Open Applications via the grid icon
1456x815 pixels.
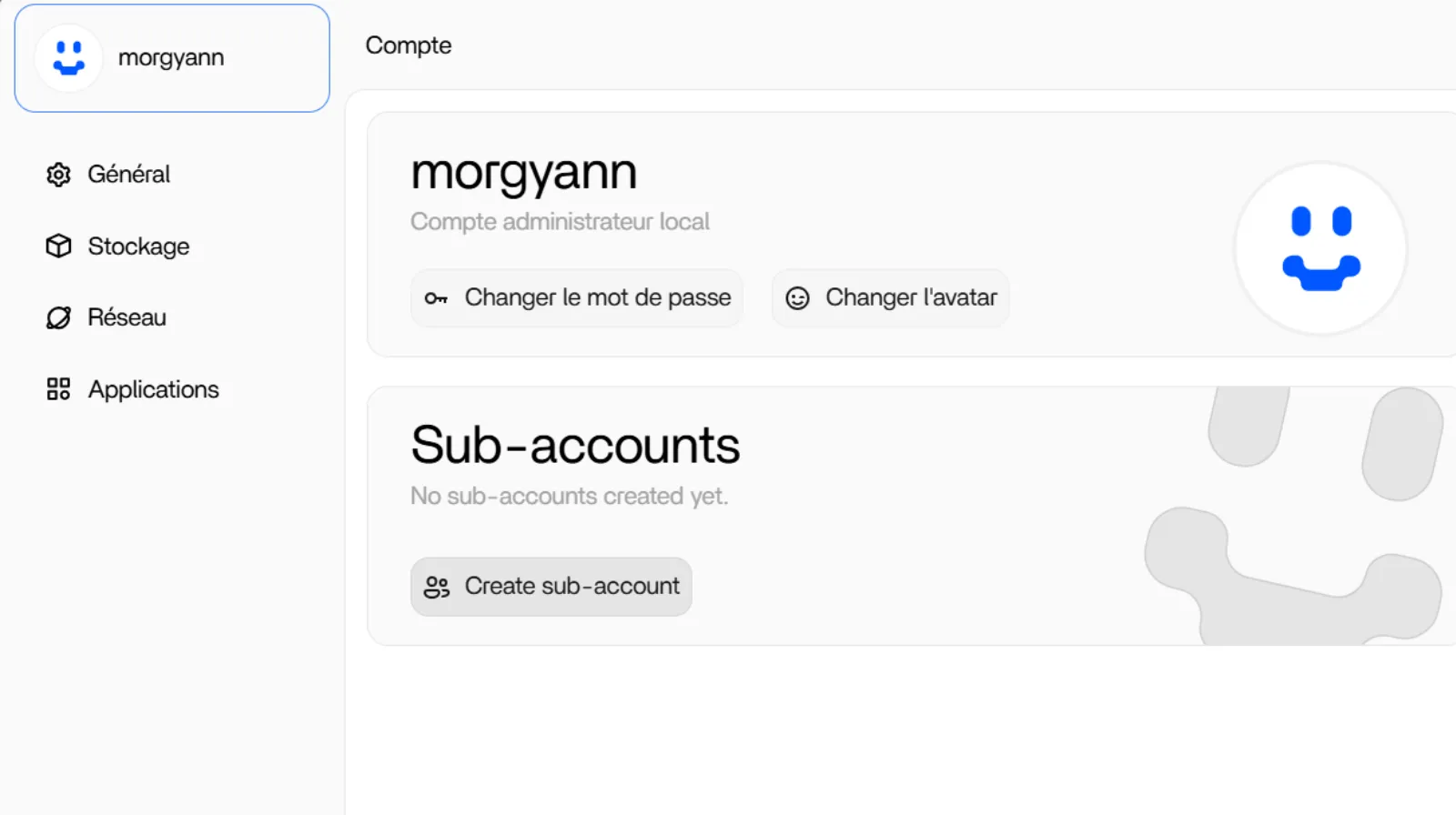pyautogui.click(x=57, y=388)
